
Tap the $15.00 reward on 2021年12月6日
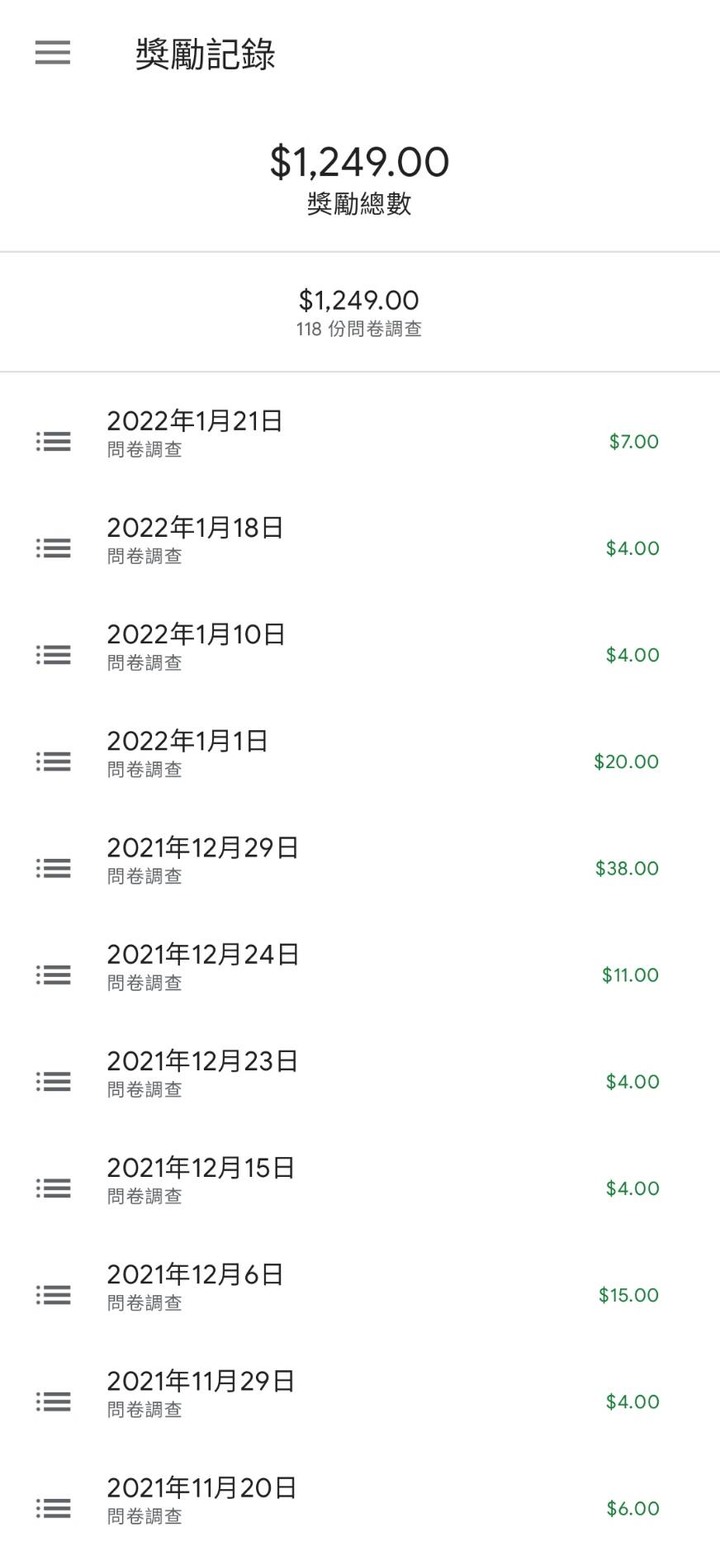(x=629, y=1295)
